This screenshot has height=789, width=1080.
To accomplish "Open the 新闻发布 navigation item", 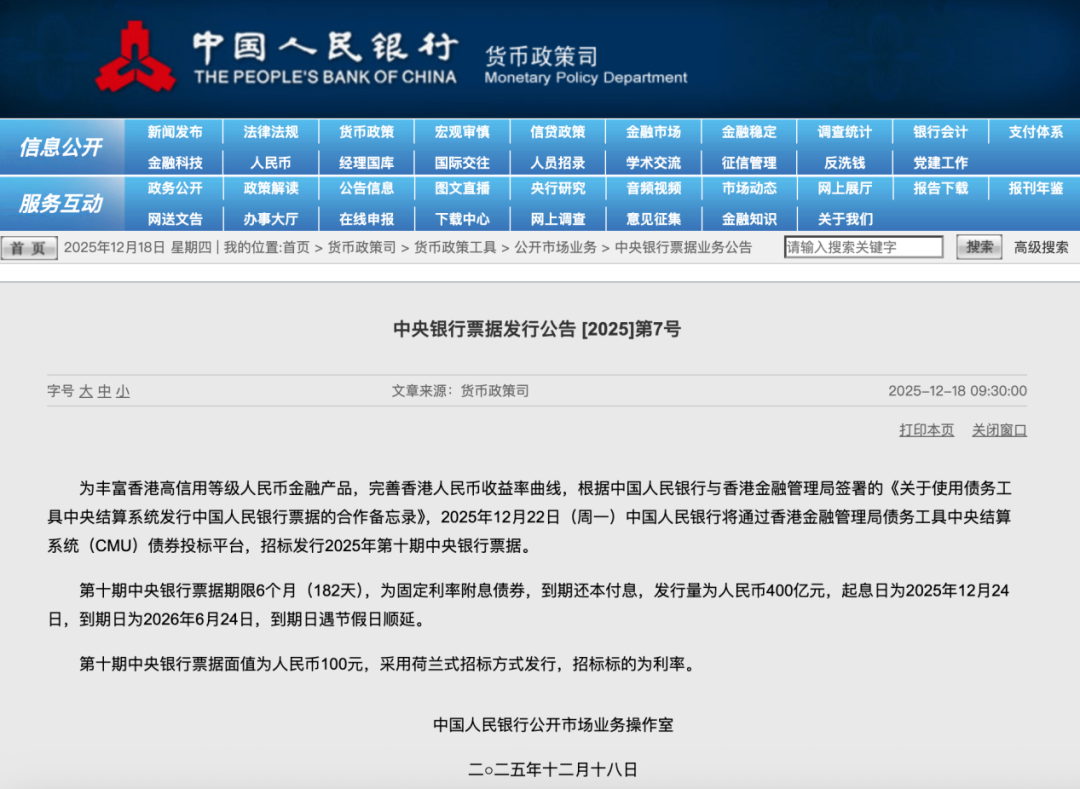I will [x=175, y=132].
